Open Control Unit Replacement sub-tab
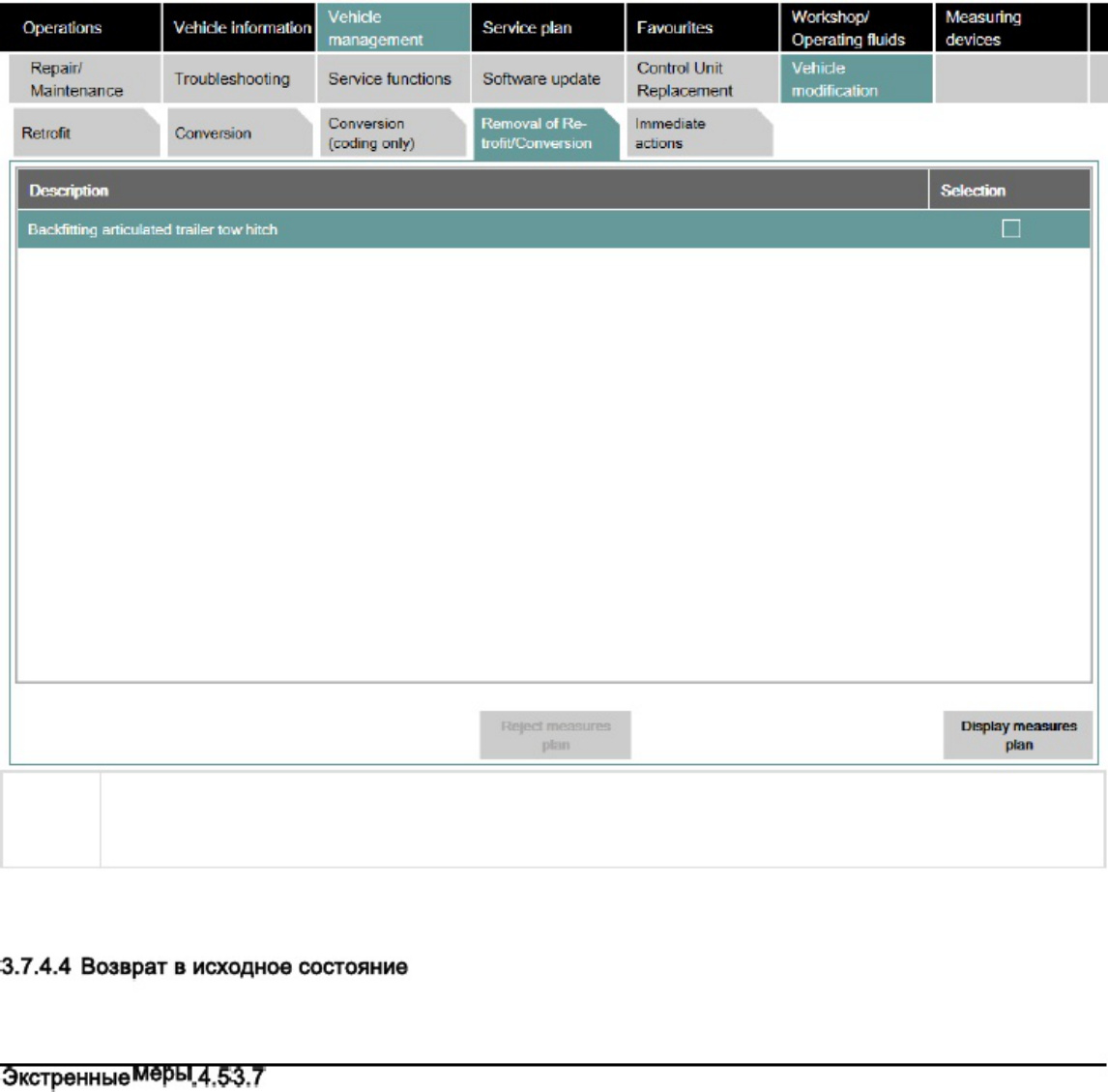 pos(702,79)
